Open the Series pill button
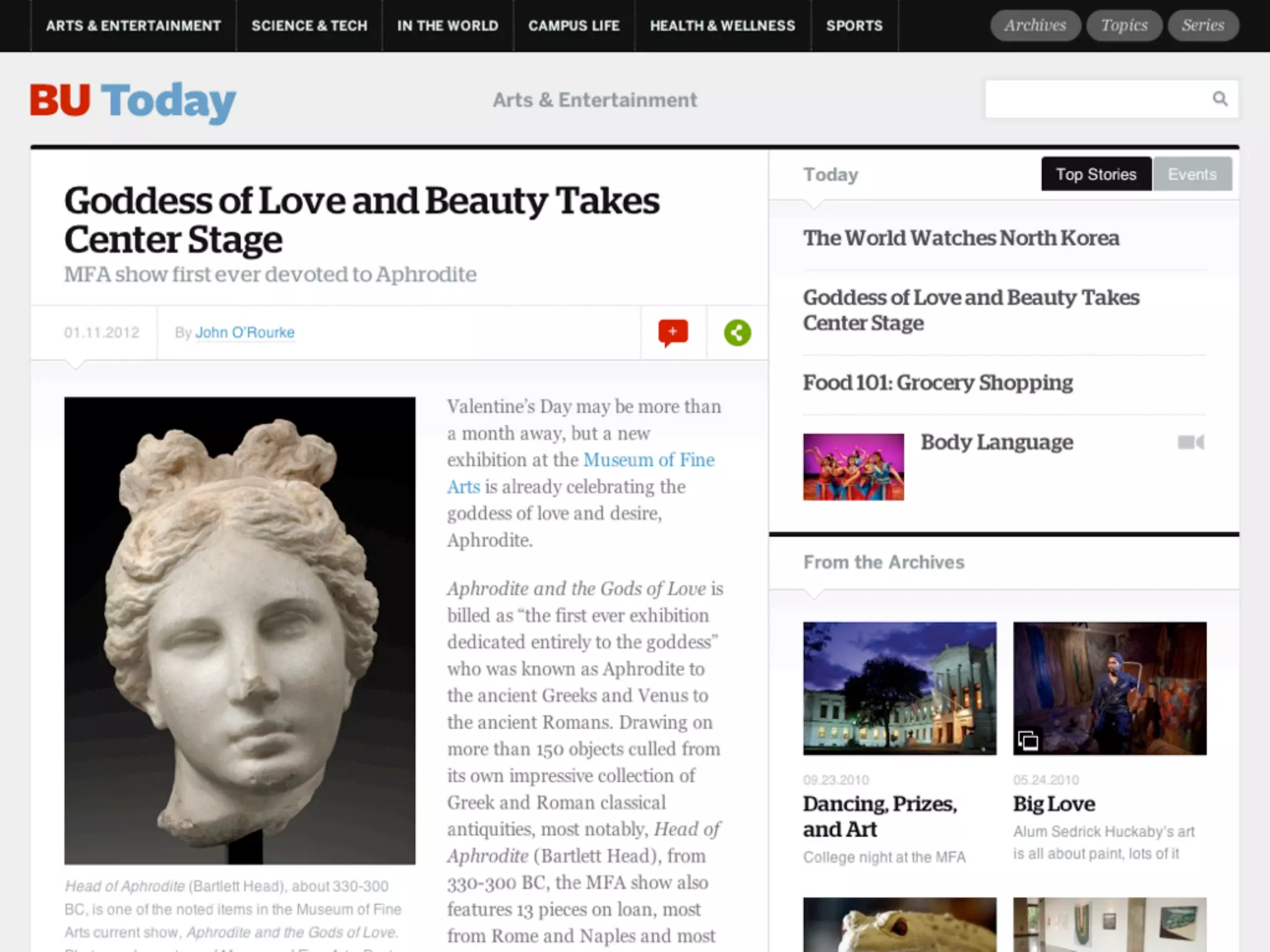The height and width of the screenshot is (952, 1270). (x=1202, y=25)
